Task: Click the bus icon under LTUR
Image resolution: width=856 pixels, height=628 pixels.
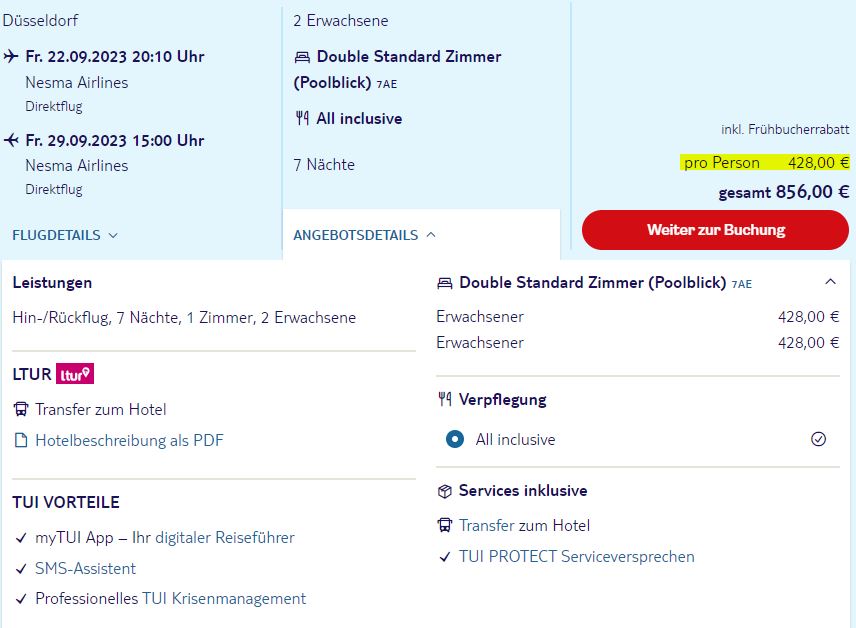Action: click(21, 409)
